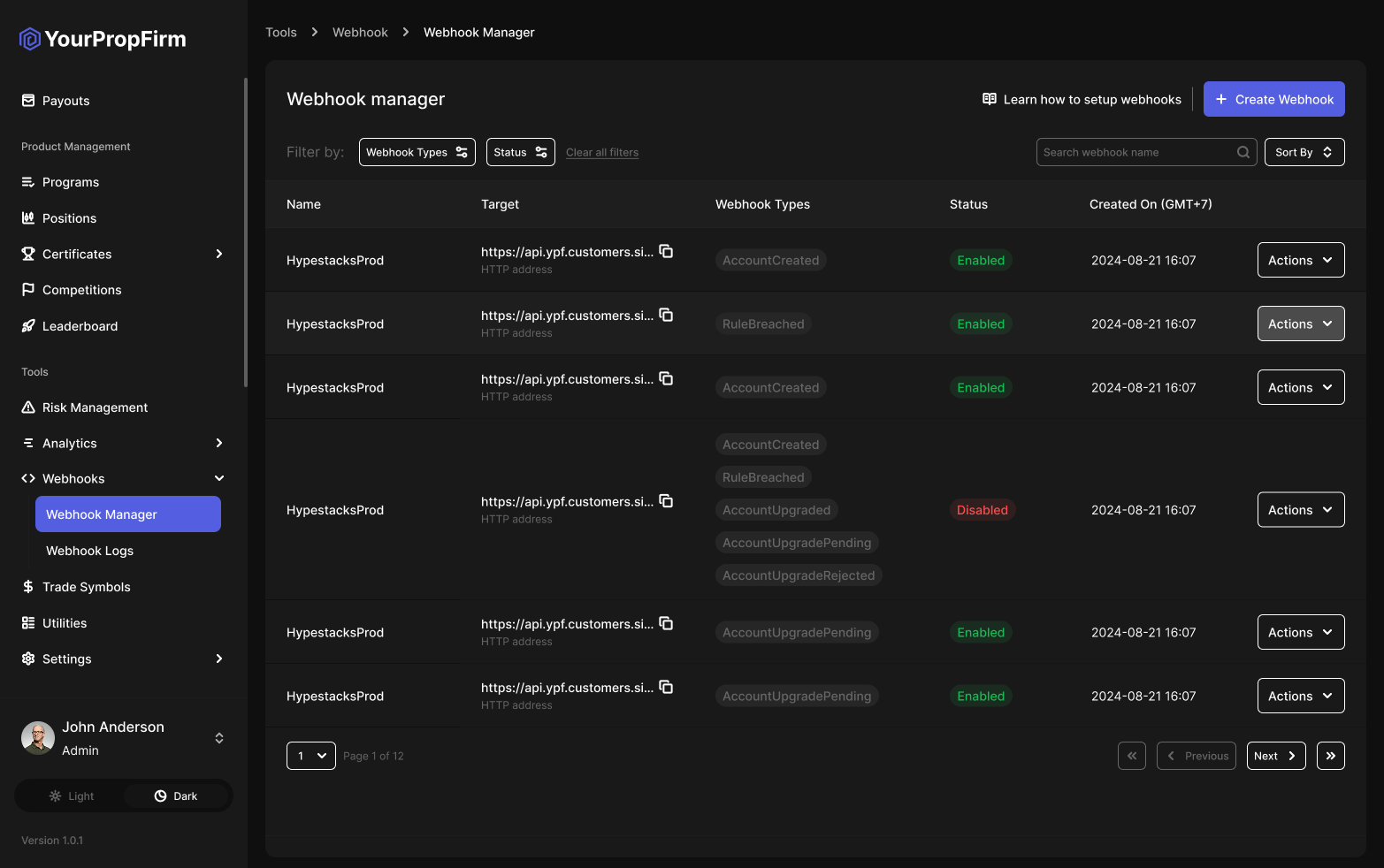Open Actions menu for the RuleBreached webhook
Viewport: 1384px width, 868px height.
pos(1300,324)
